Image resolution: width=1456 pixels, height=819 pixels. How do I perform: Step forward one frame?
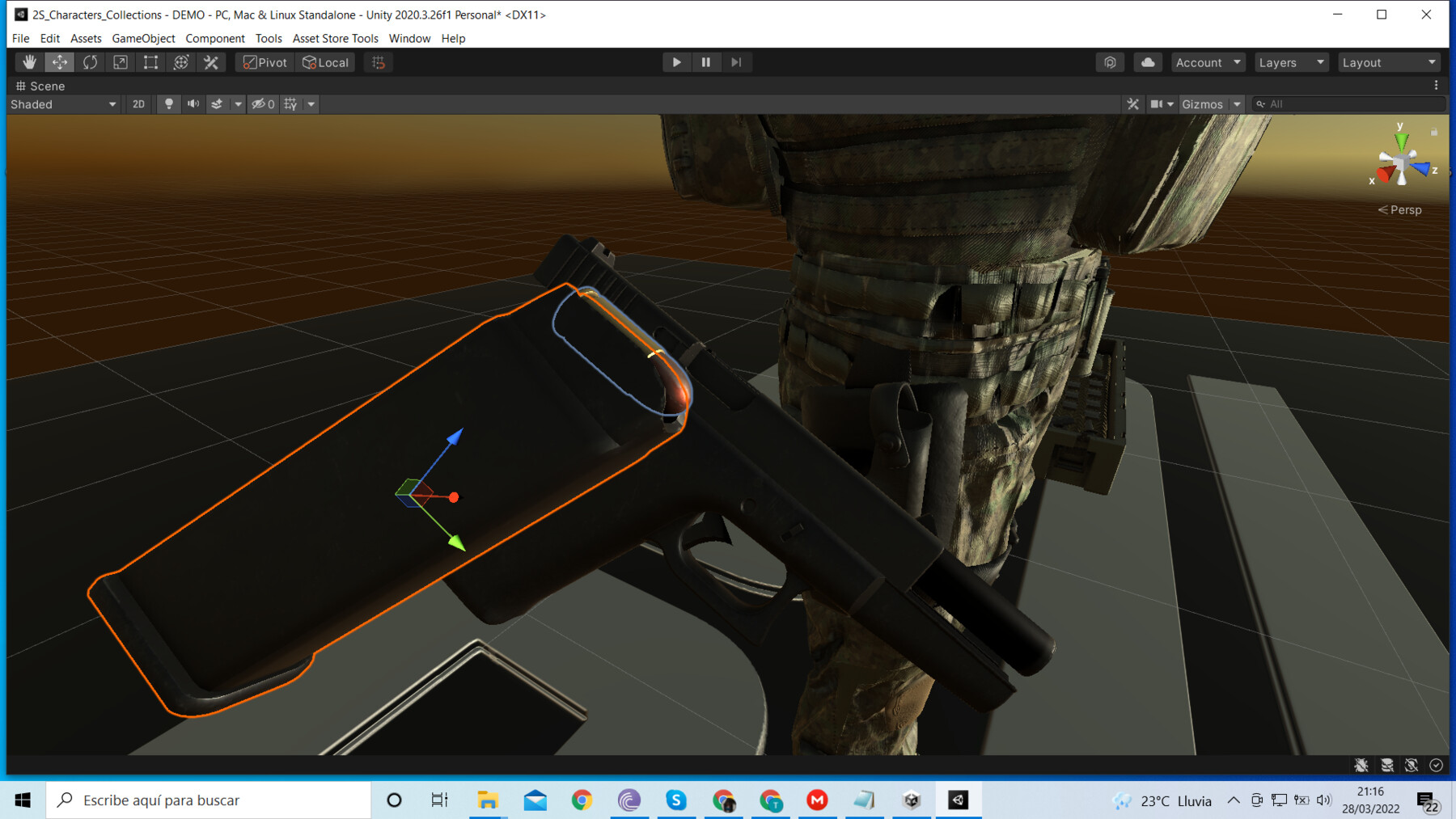(x=736, y=62)
